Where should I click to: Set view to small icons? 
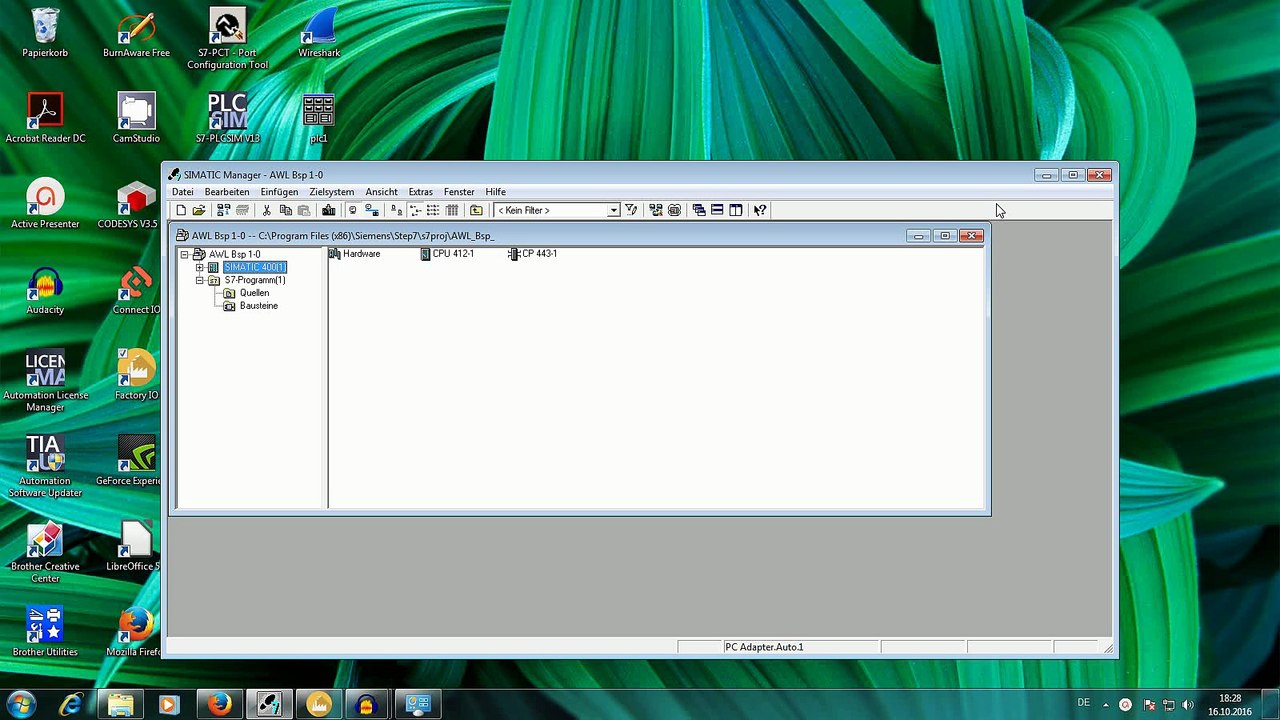coord(415,210)
